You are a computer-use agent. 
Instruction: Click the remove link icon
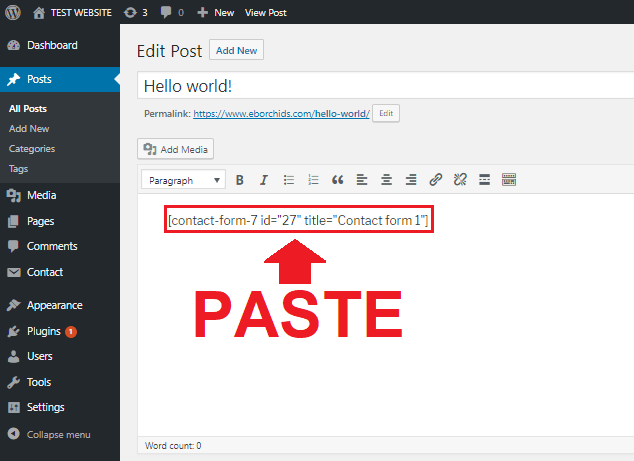click(460, 180)
